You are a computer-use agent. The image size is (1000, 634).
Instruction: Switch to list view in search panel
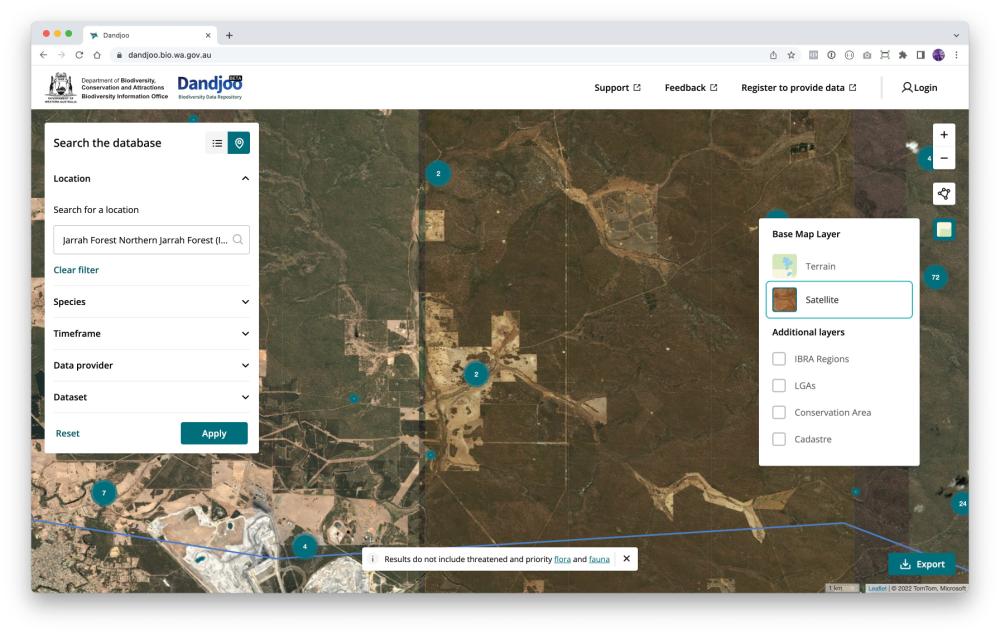tap(217, 144)
